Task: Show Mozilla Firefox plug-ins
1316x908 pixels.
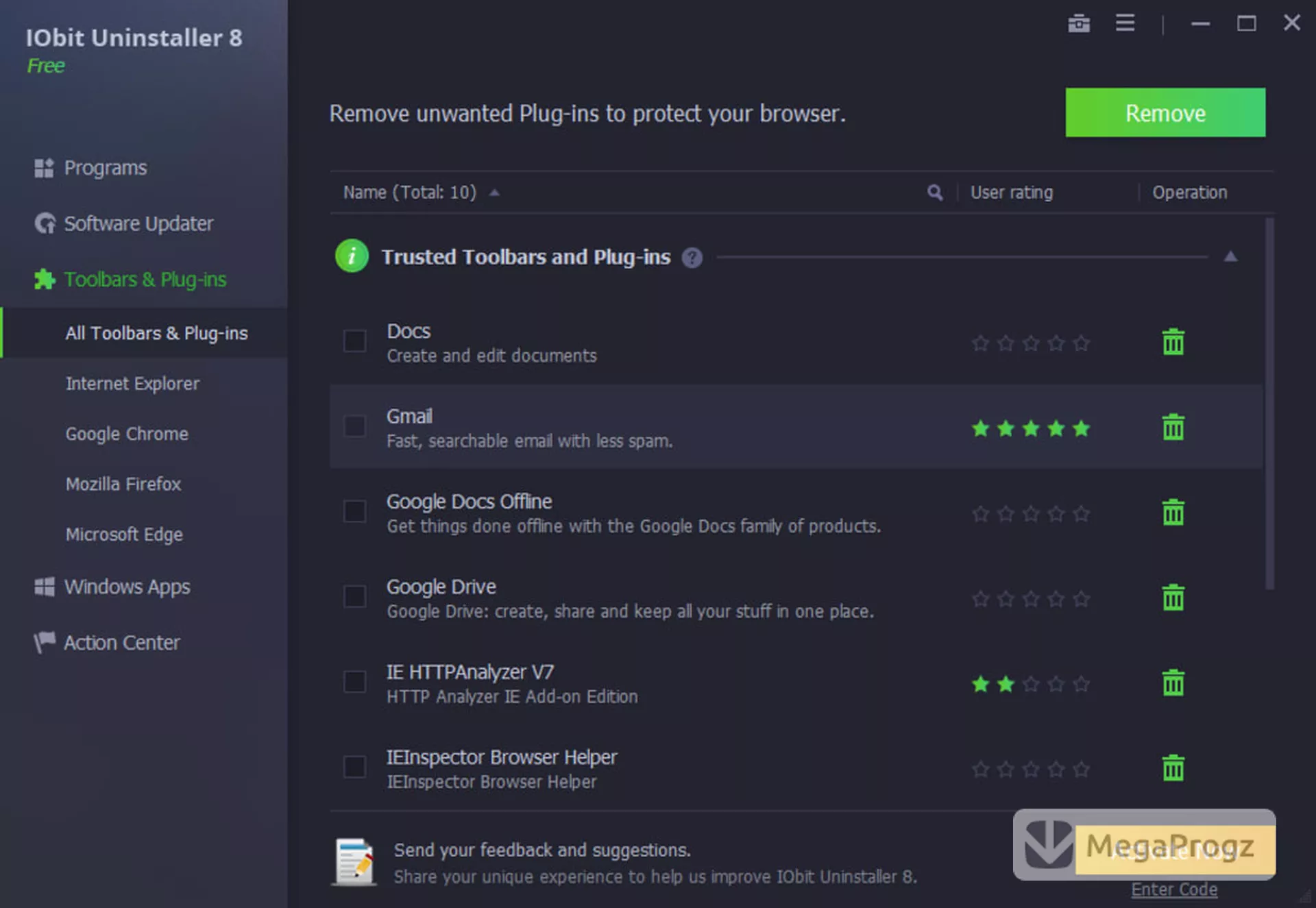Action: (x=123, y=484)
